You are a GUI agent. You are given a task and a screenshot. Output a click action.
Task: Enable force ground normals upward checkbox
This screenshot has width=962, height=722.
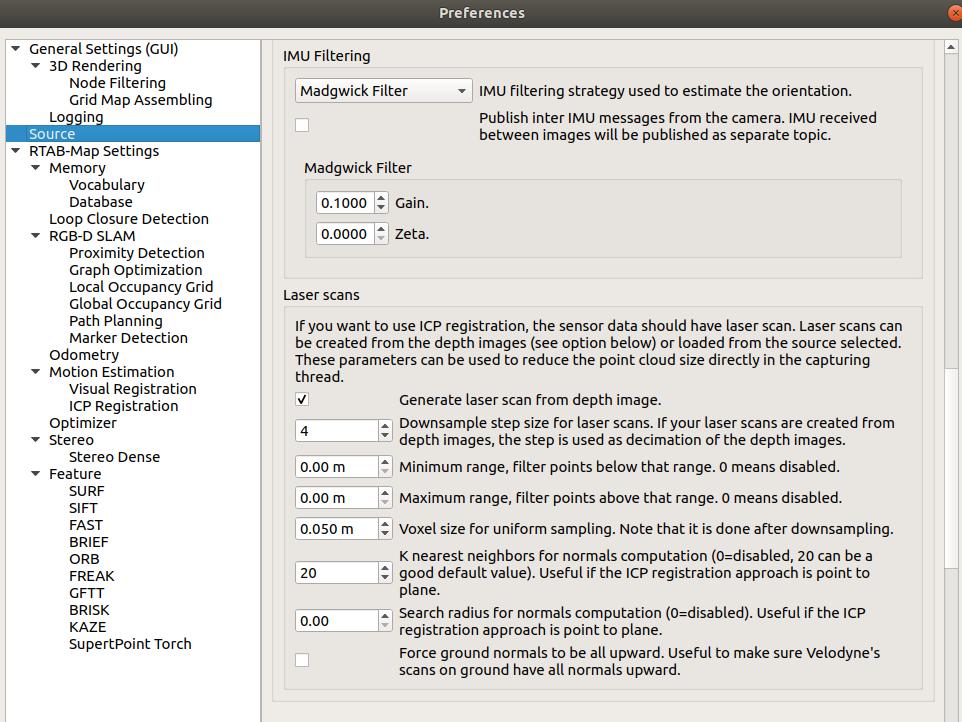click(302, 660)
